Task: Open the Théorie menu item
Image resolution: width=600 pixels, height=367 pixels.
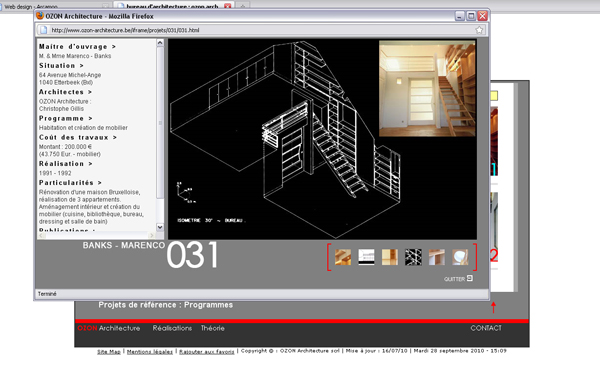Action: [213, 328]
